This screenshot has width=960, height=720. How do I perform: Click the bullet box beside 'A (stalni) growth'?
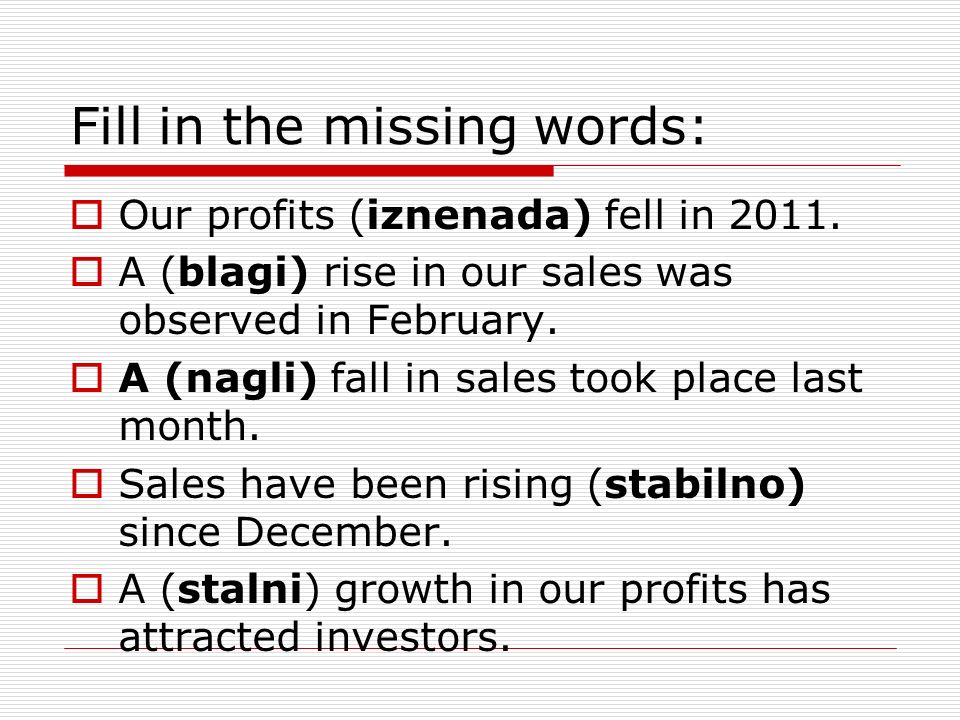point(87,588)
